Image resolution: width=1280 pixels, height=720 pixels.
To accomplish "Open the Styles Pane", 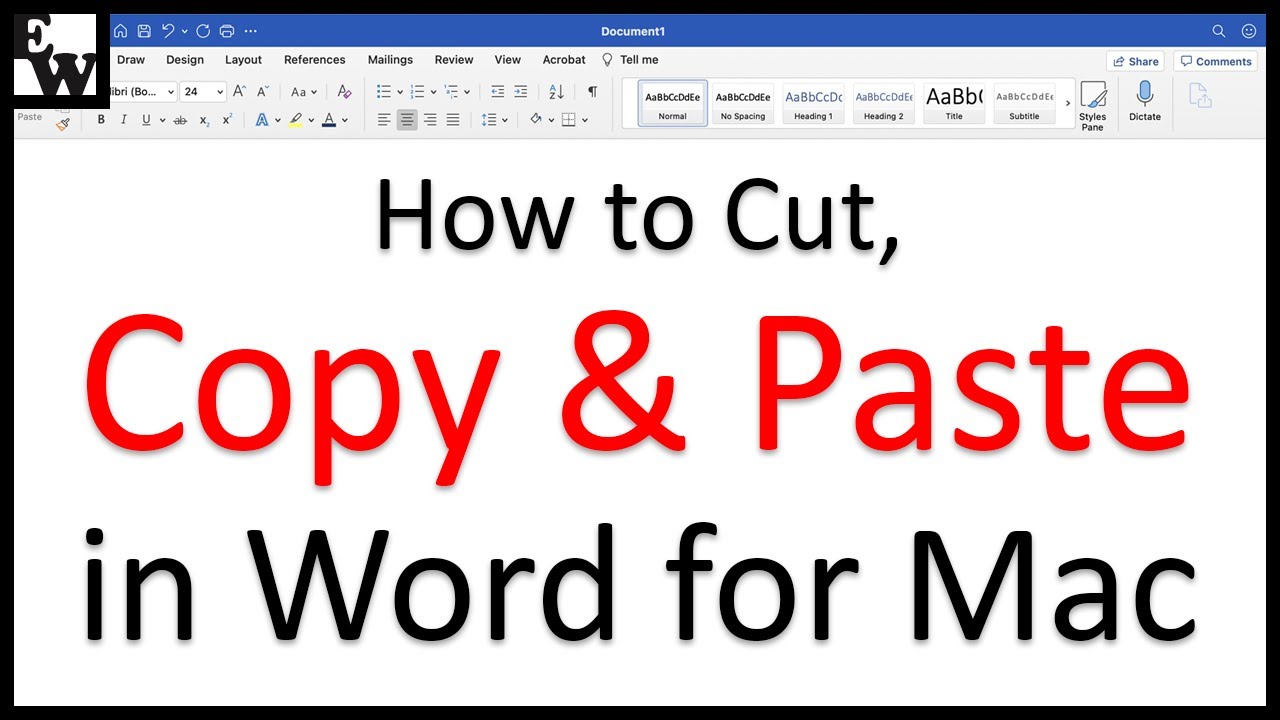I will coord(1093,106).
